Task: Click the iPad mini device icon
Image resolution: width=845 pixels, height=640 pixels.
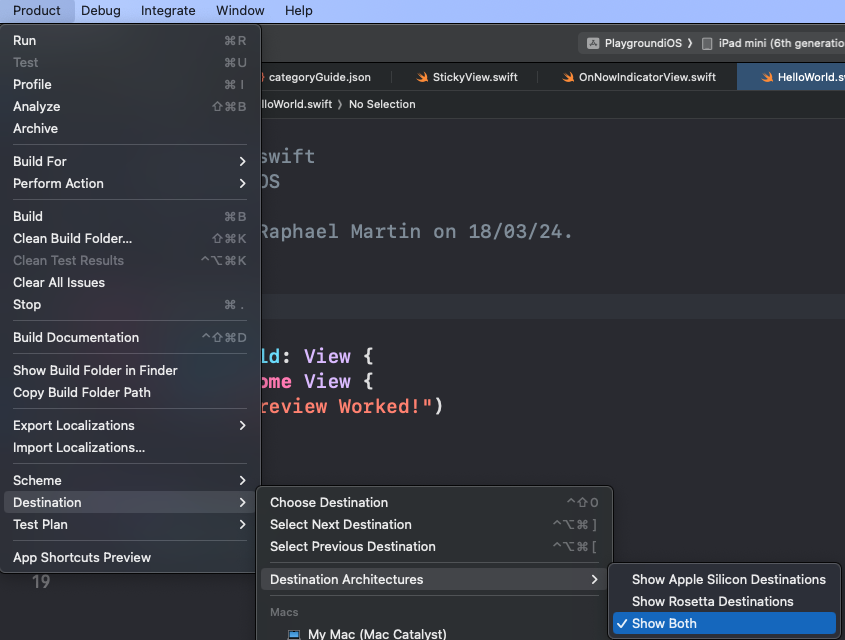Action: click(707, 44)
